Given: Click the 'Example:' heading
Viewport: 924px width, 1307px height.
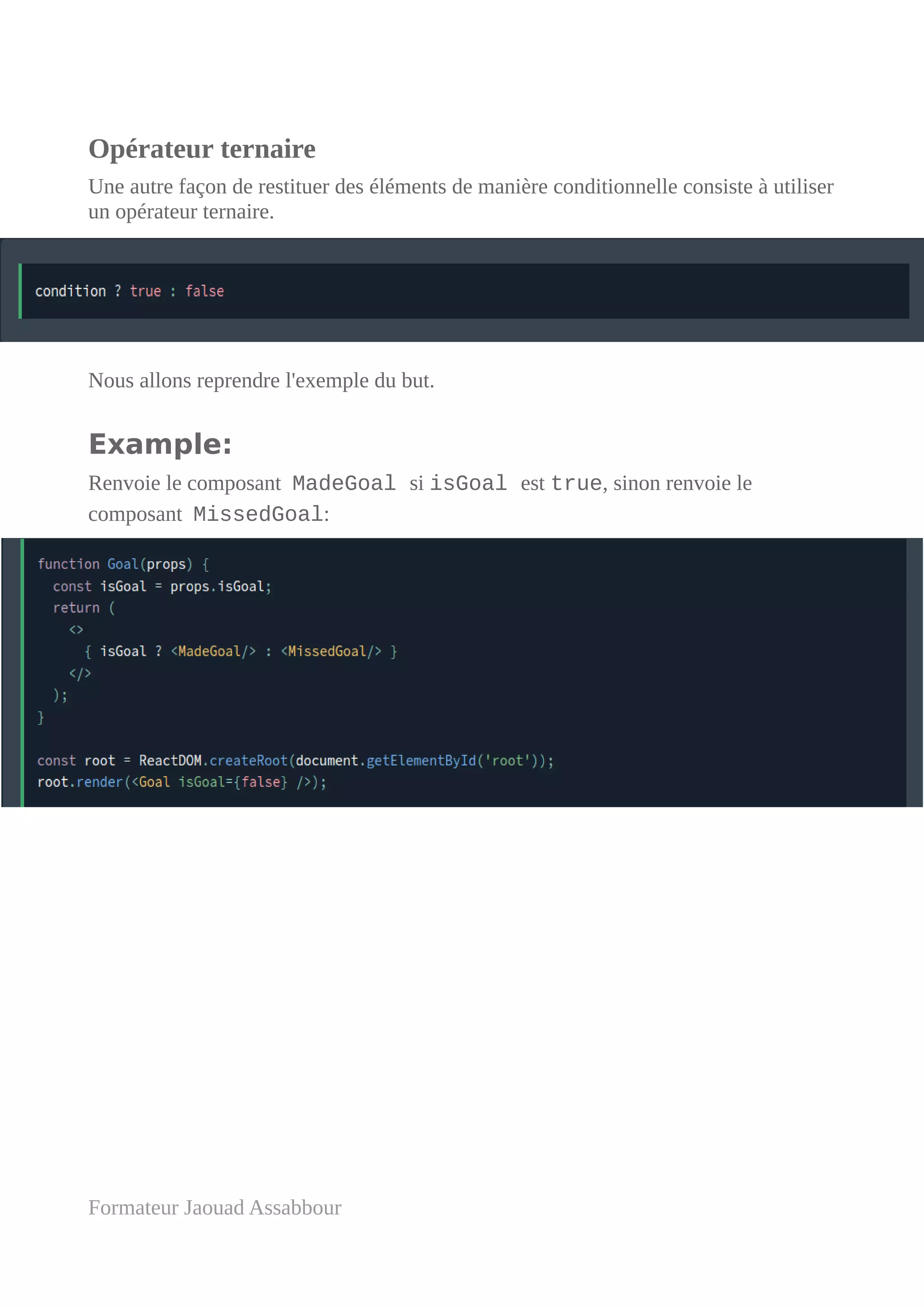Looking at the screenshot, I should [160, 444].
